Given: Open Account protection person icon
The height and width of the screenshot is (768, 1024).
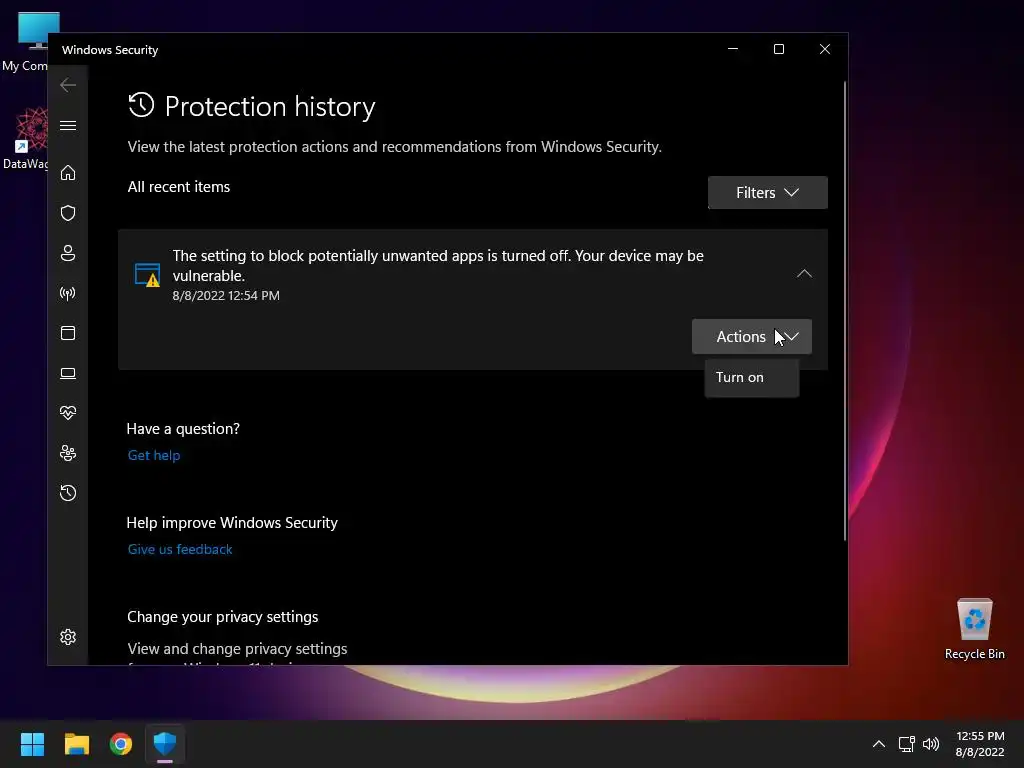Looking at the screenshot, I should 68,253.
